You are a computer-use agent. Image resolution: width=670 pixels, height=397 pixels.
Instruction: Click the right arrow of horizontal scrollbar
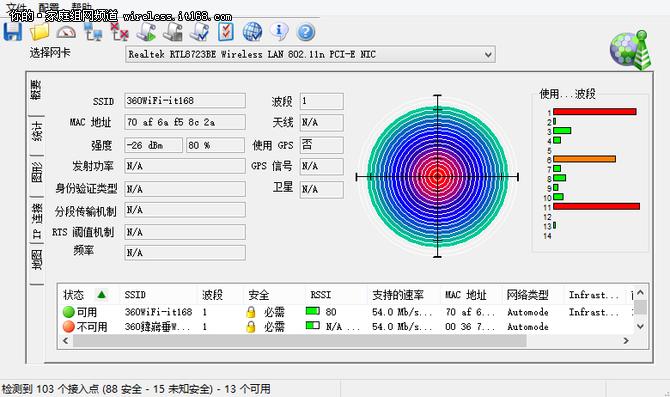[x=626, y=341]
